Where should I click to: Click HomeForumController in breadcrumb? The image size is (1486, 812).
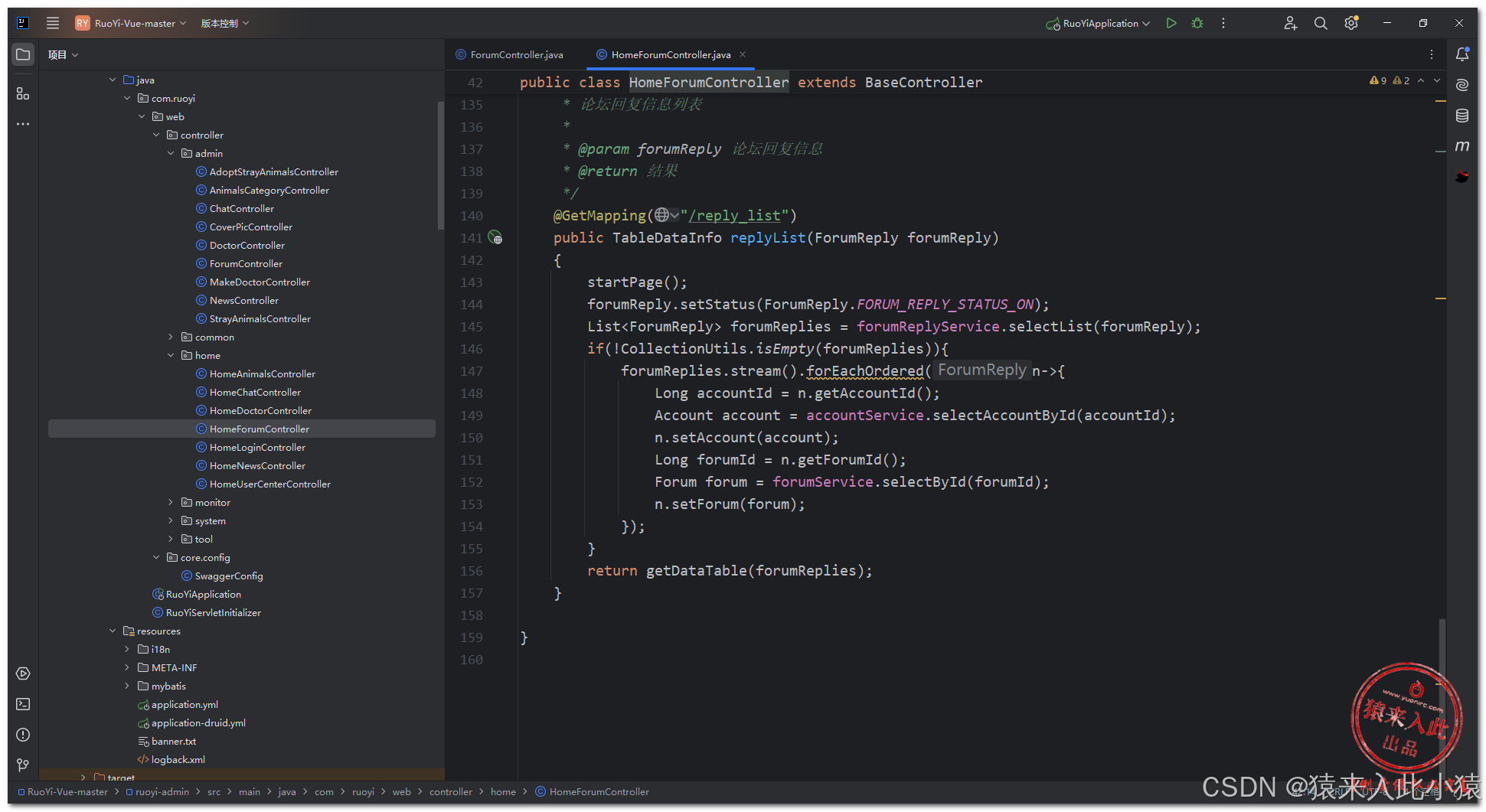[x=599, y=791]
